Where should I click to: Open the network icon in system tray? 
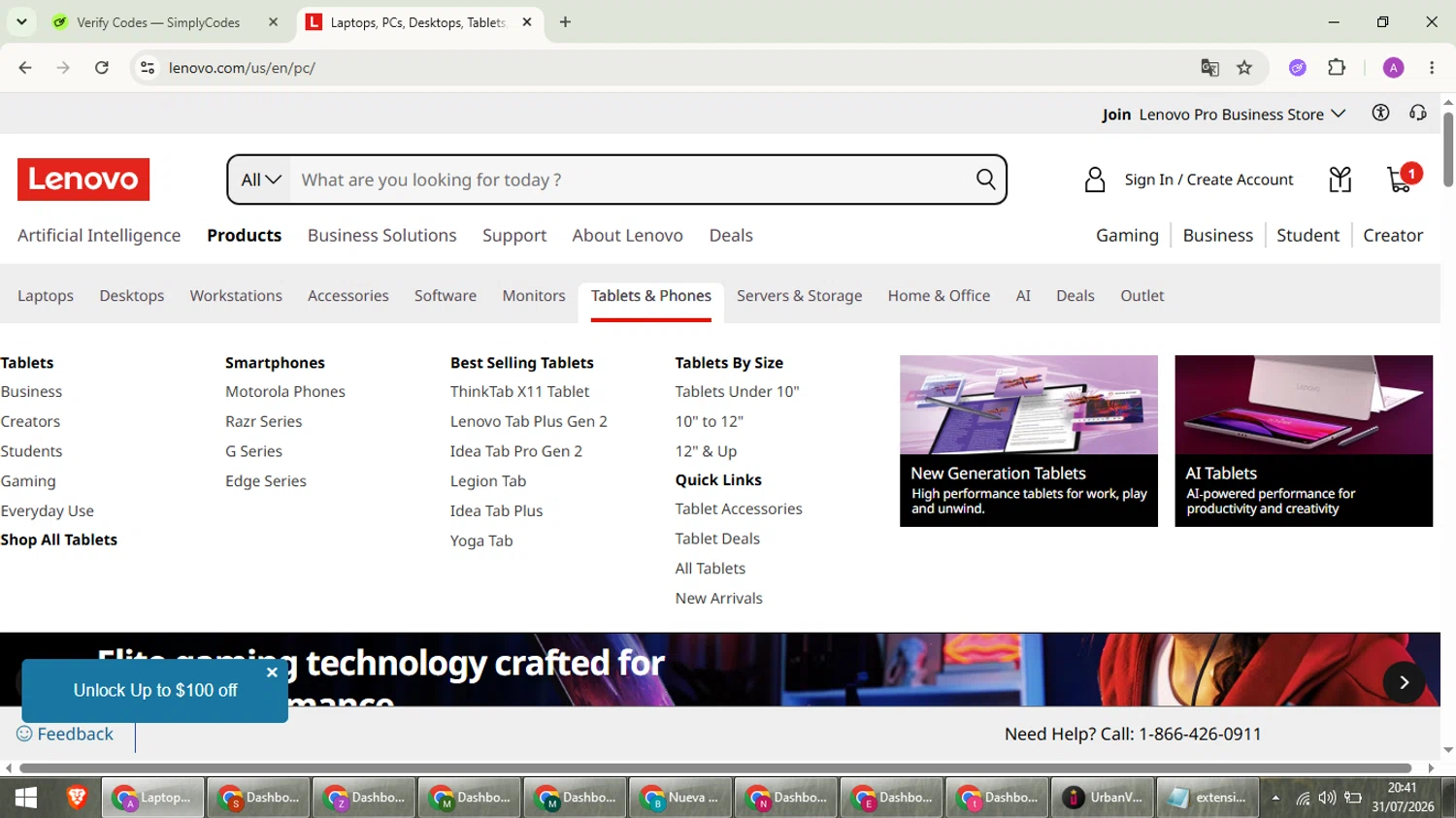(x=1303, y=799)
